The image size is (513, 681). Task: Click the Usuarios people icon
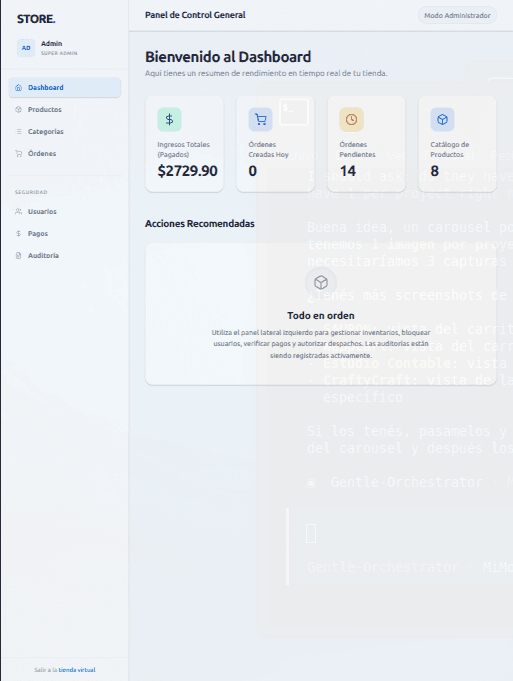(18, 212)
